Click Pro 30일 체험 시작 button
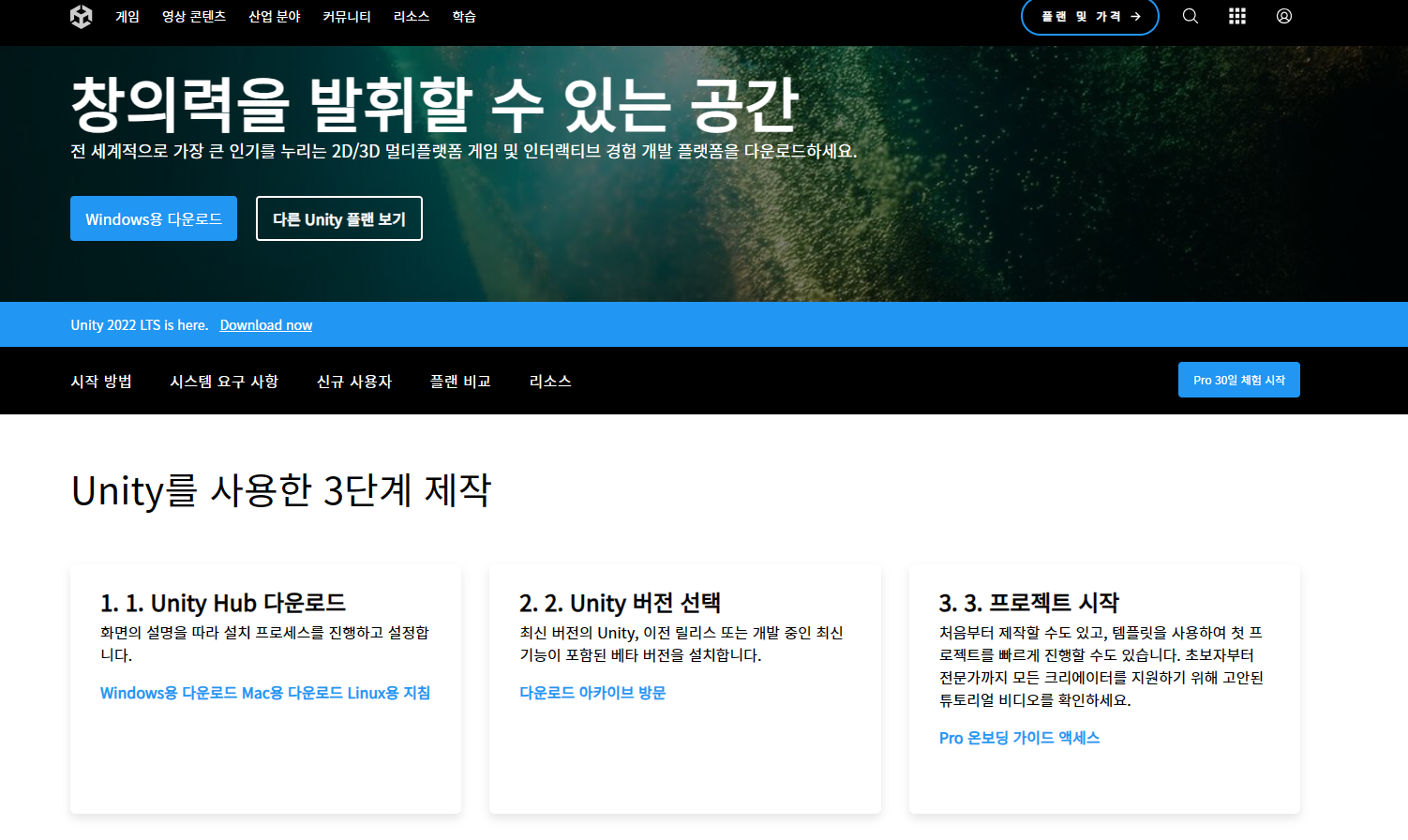 tap(1239, 380)
